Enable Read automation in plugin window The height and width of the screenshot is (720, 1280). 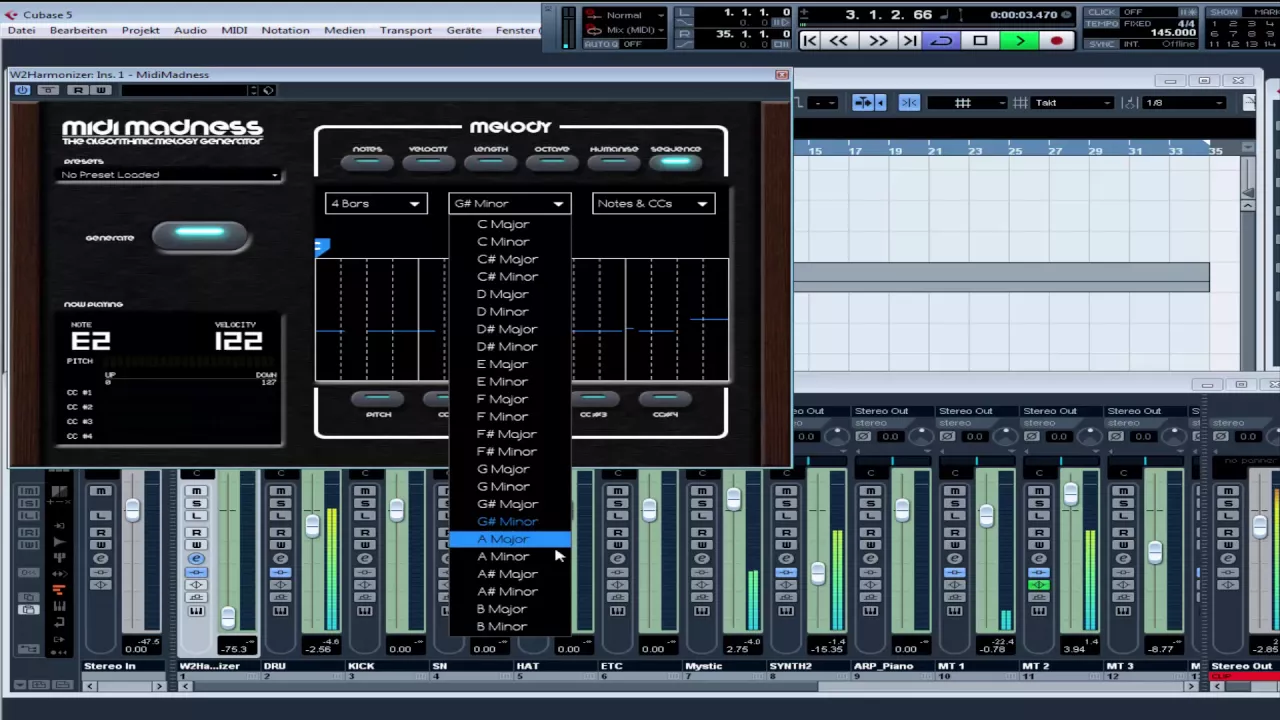click(78, 90)
